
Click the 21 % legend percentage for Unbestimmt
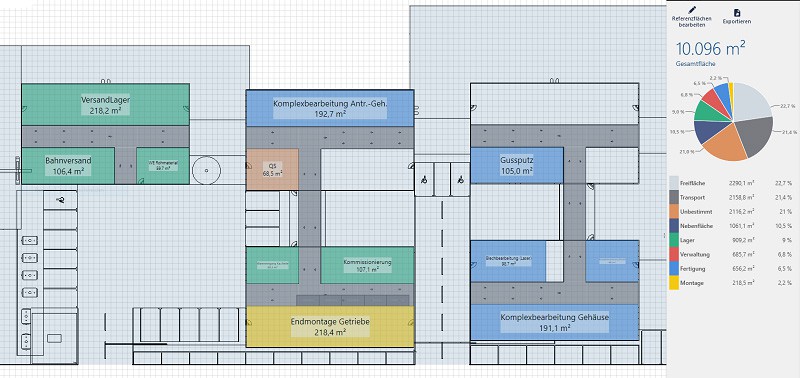[x=786, y=212]
